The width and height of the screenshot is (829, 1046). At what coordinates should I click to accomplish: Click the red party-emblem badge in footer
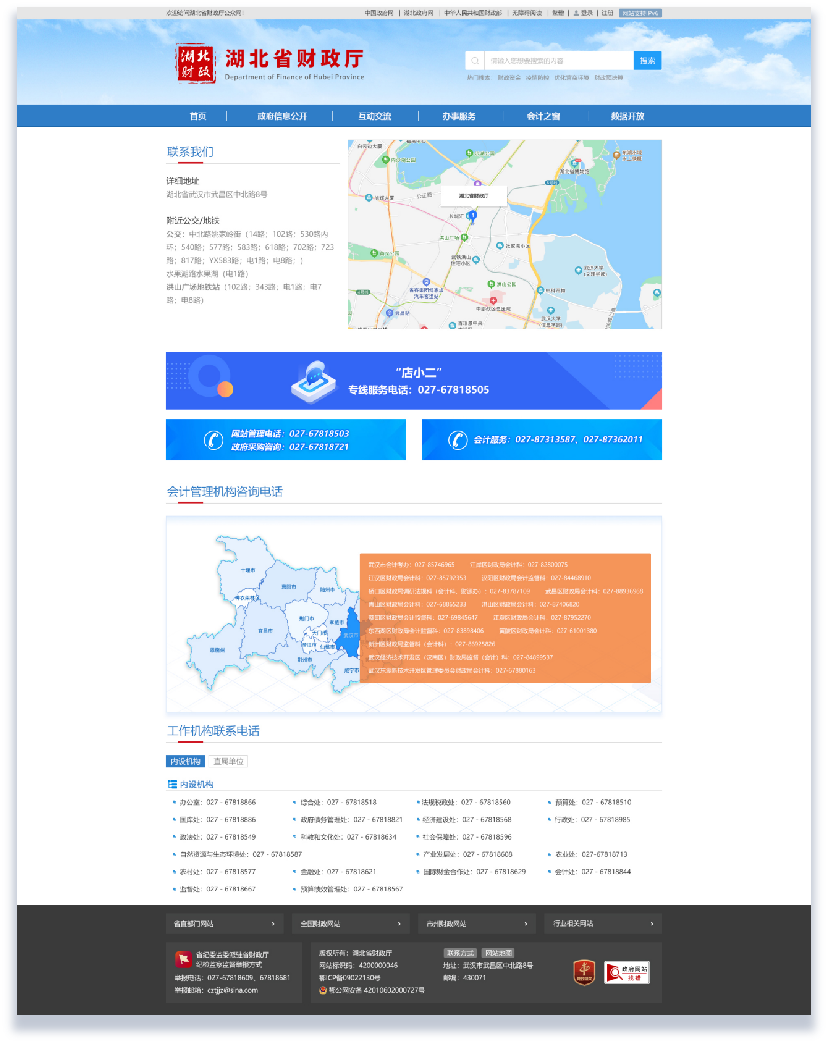pos(584,972)
